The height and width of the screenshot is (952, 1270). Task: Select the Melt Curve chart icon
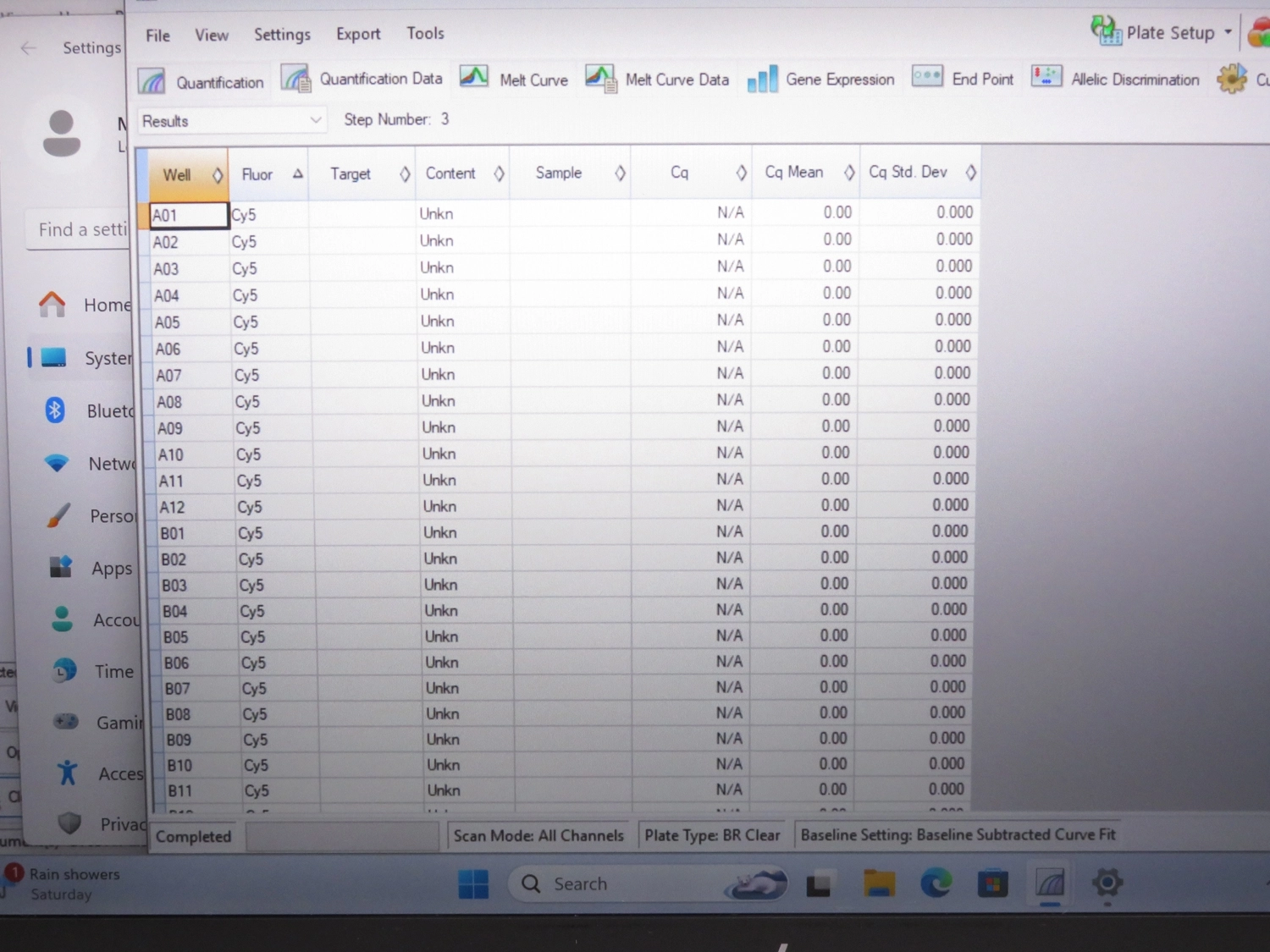click(474, 78)
